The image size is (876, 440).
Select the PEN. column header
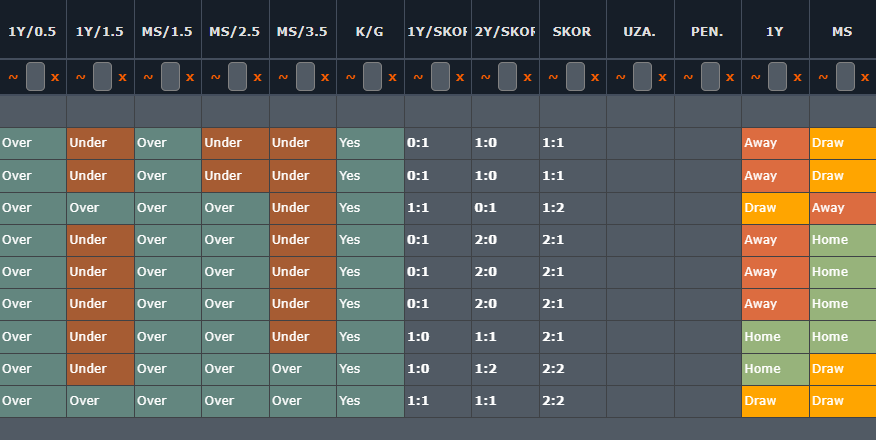point(708,31)
